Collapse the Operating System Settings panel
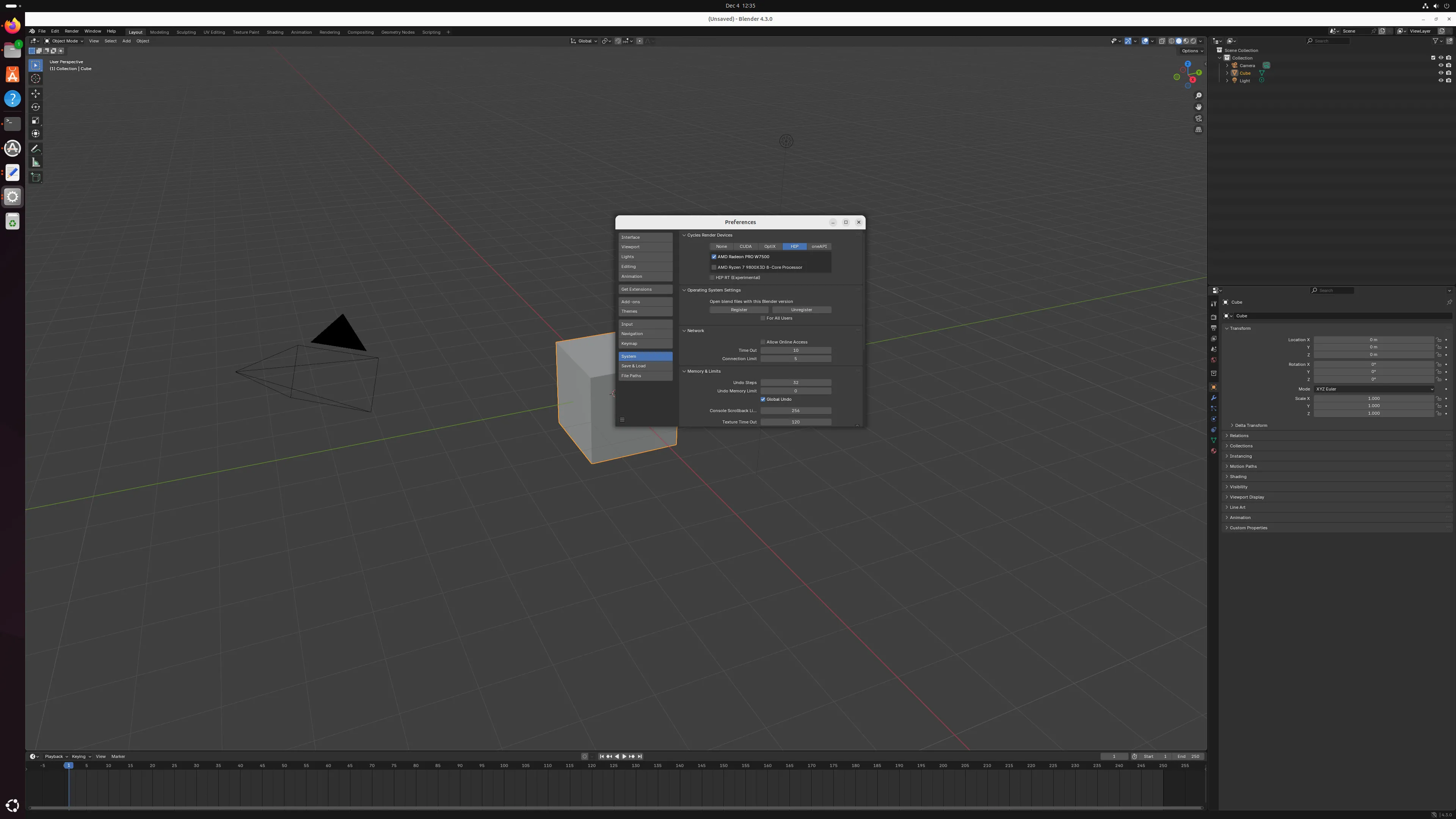 click(684, 290)
